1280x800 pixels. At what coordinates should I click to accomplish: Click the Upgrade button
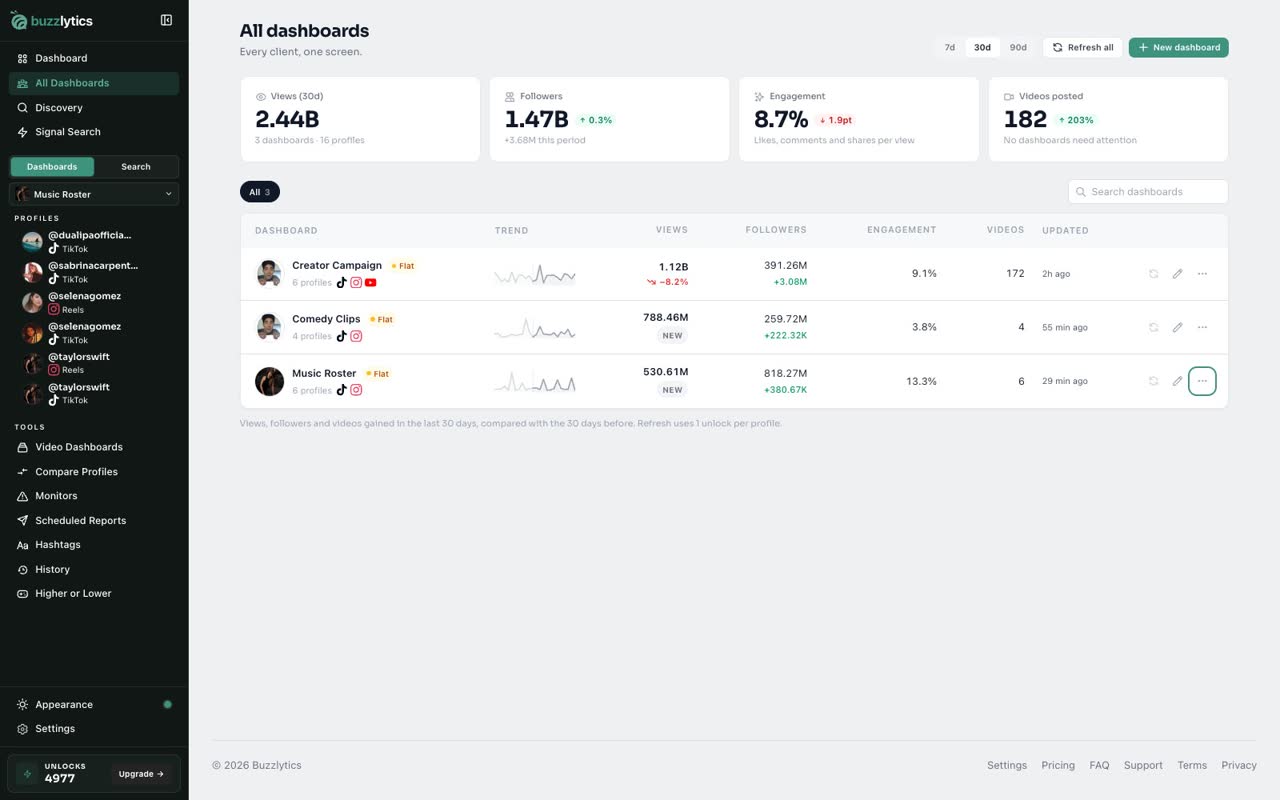pos(141,774)
